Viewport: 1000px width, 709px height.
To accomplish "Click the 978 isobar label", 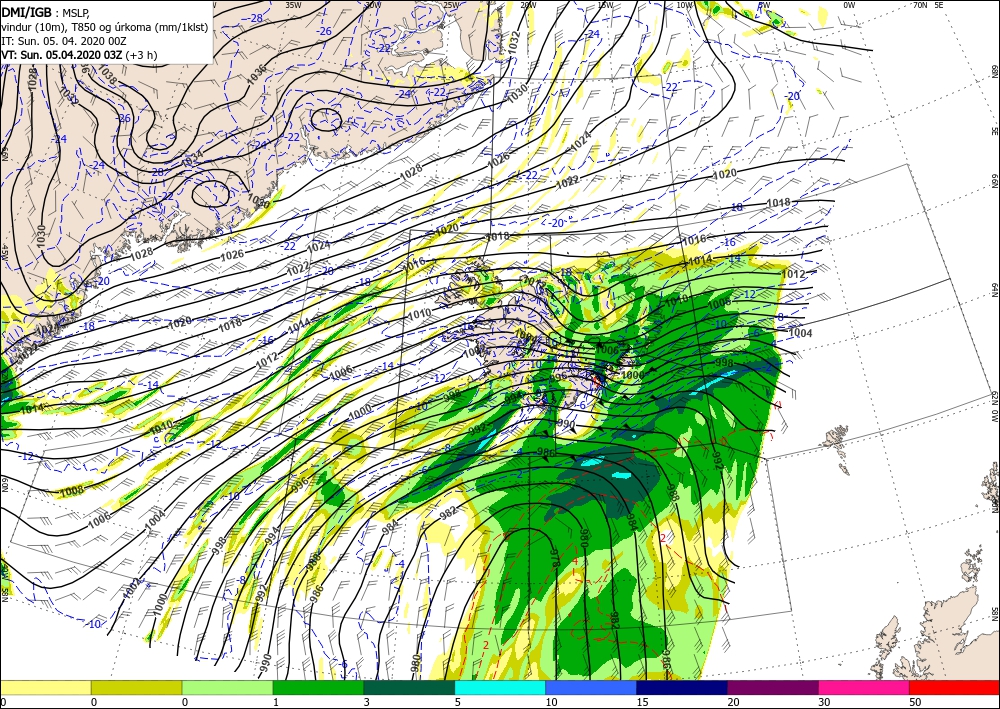I will point(554,559).
